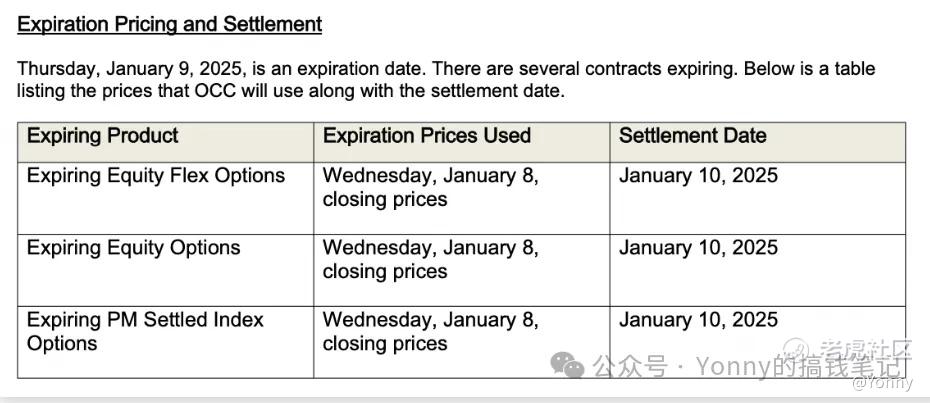Select the 'Expiration Prices Used' column header

pyautogui.click(x=427, y=136)
